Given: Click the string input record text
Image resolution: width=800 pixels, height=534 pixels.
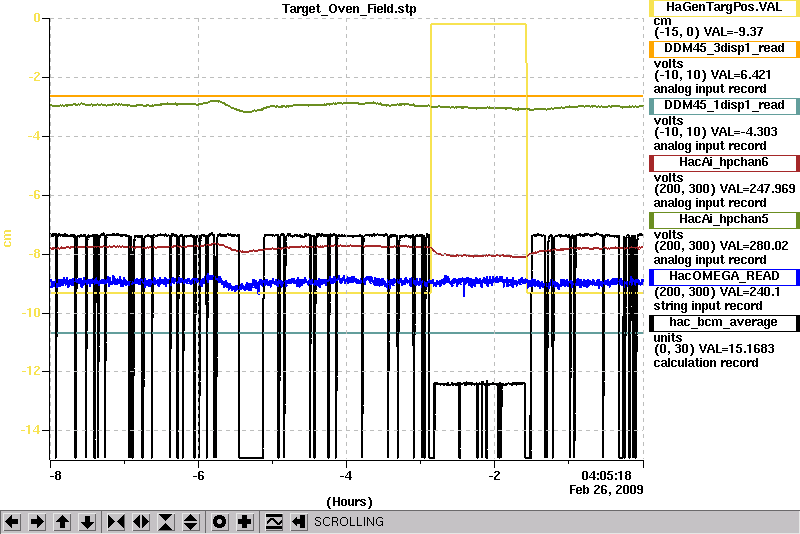Looking at the screenshot, I should [708, 306].
